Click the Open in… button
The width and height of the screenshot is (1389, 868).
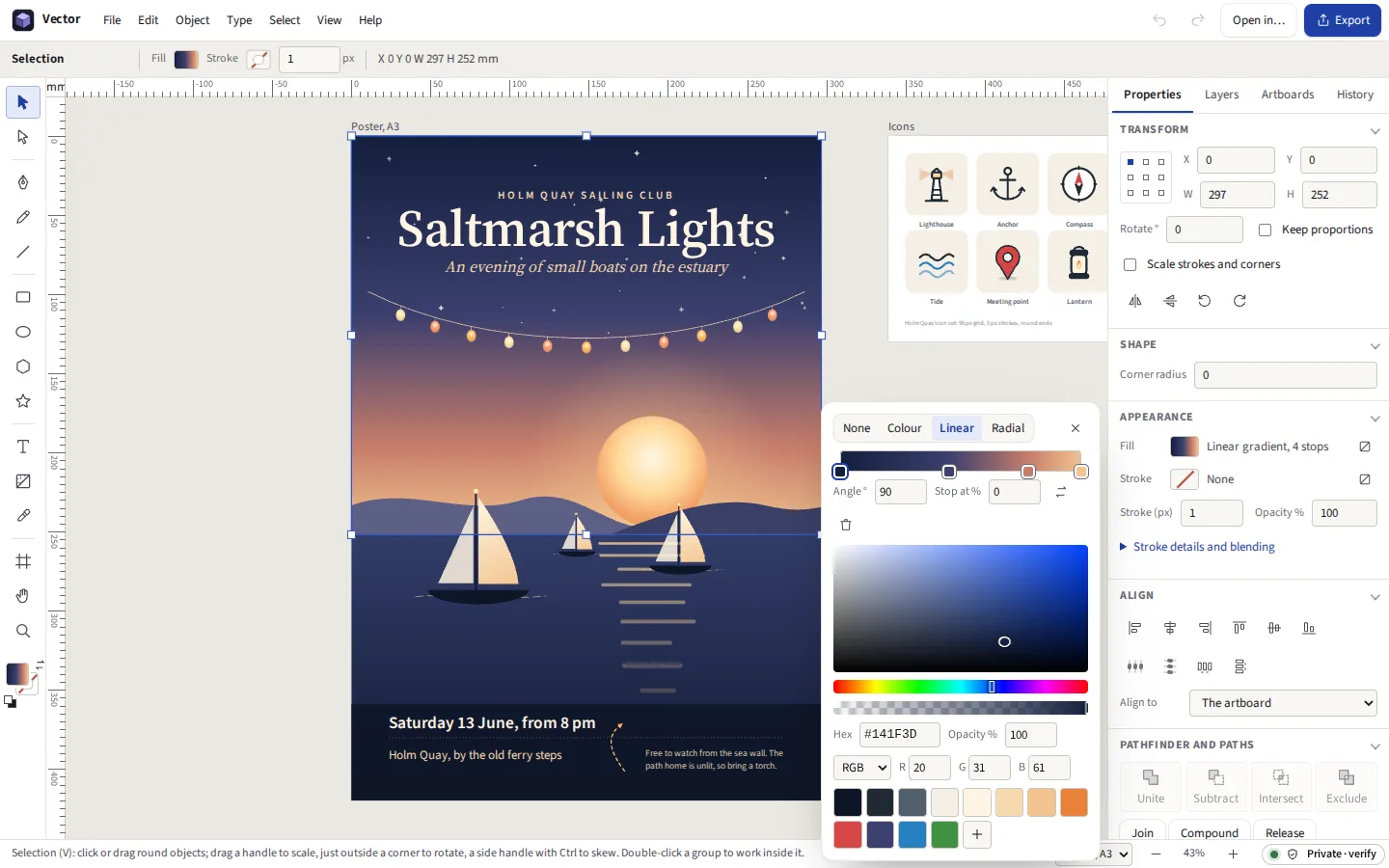(x=1259, y=20)
